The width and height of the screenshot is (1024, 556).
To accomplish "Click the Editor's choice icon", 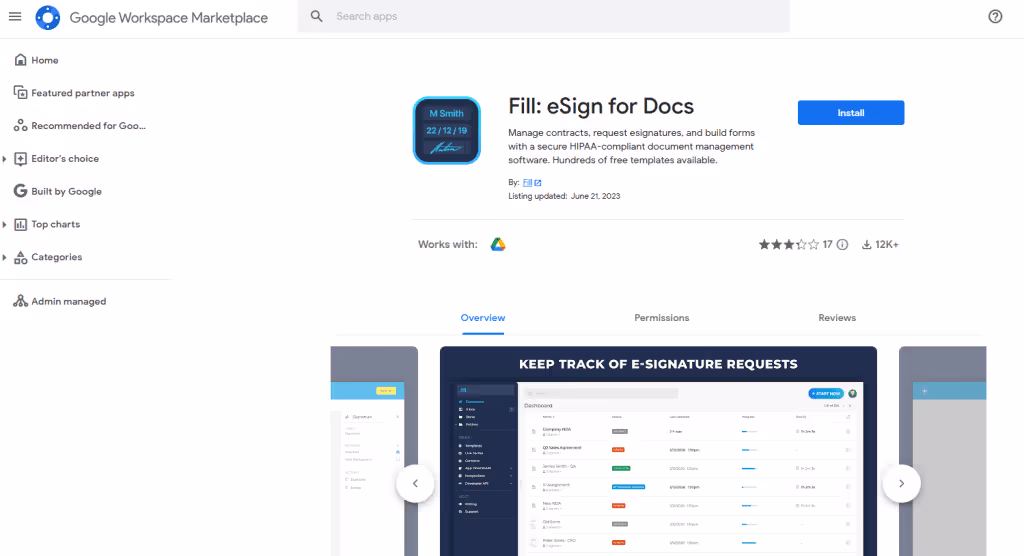I will coord(20,158).
